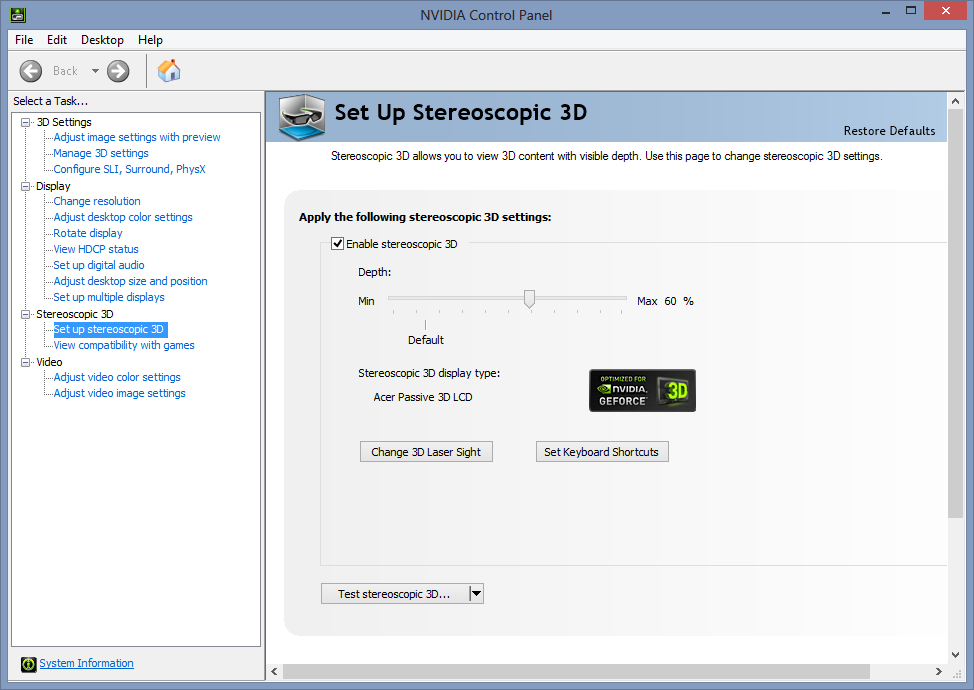
Task: Uncheck Enable stereoscopic 3D checkbox
Action: click(x=337, y=243)
